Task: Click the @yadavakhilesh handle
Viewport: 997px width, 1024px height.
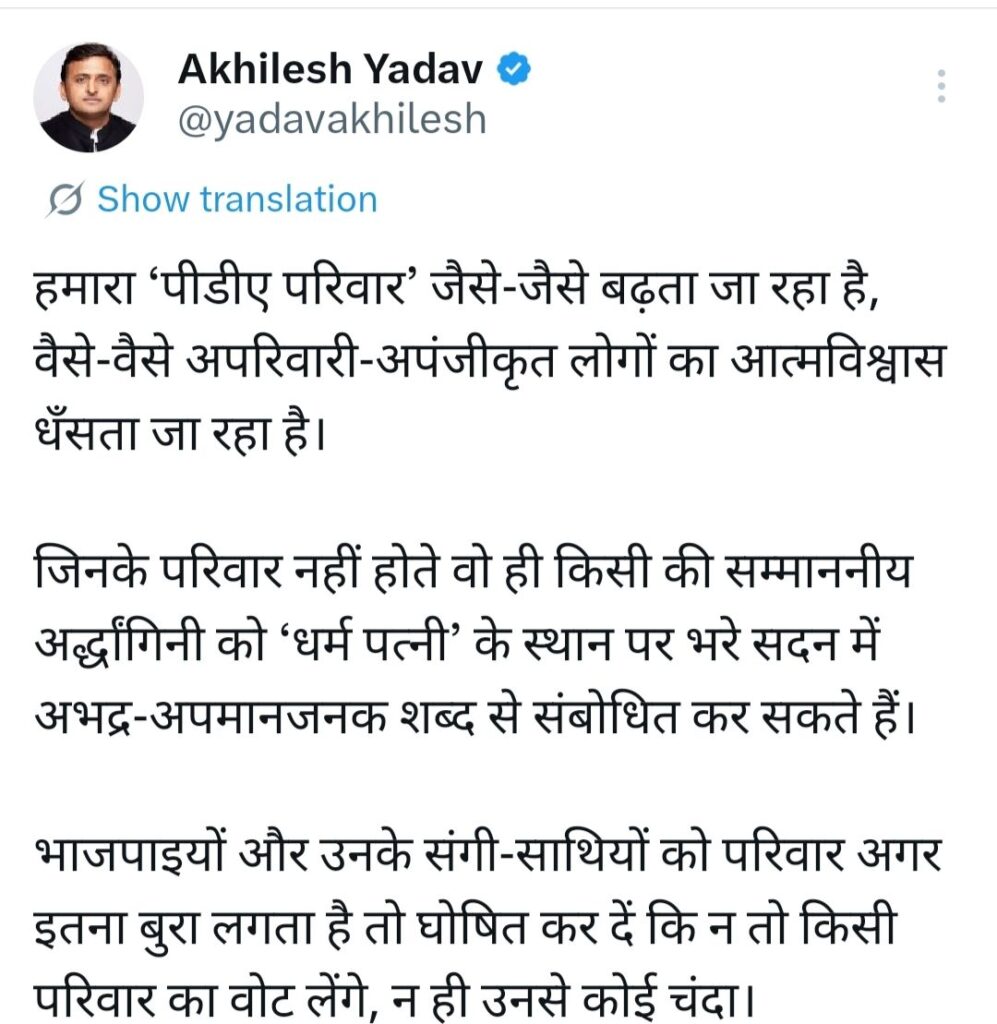Action: (331, 120)
